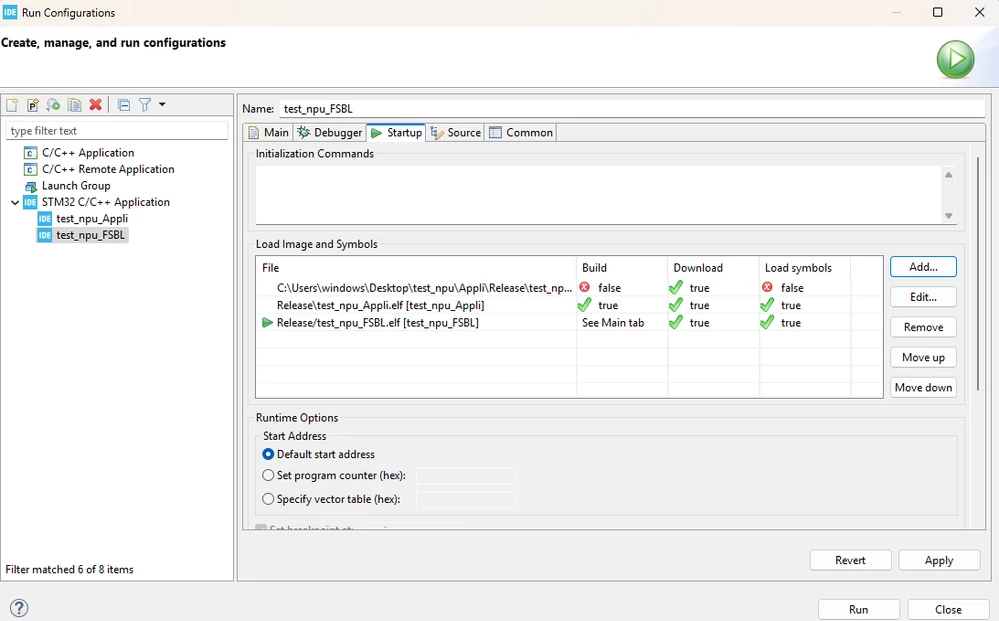Collapse the STM32 C/C++ Application tree node

[15, 203]
